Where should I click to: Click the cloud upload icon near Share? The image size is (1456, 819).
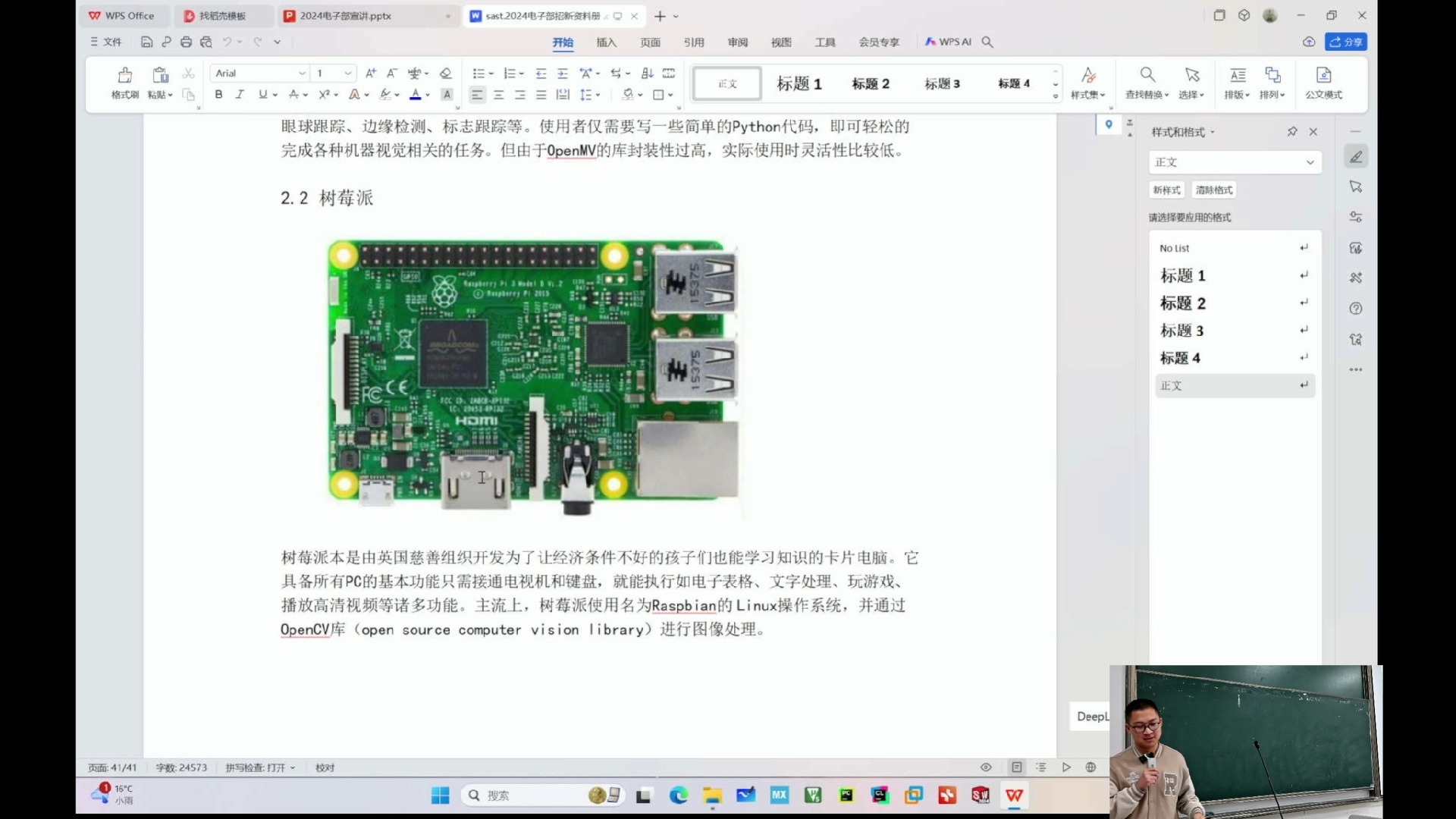1309,42
